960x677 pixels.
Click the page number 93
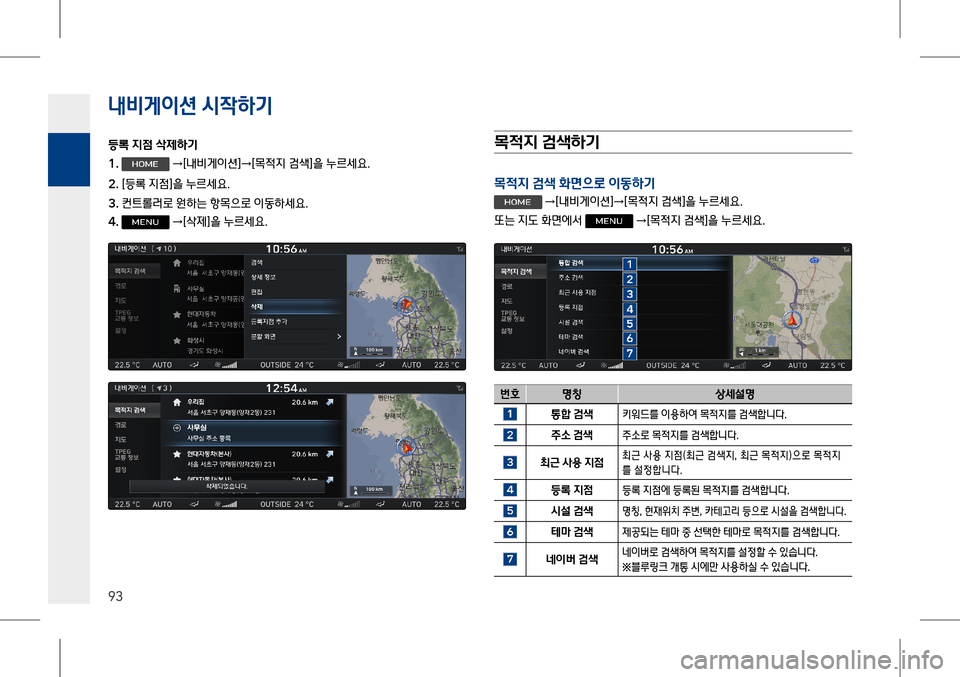(x=115, y=596)
